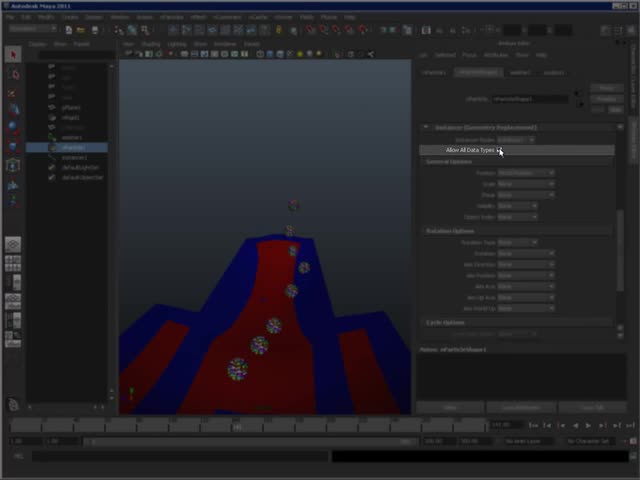Click the Load Attributes button
The width and height of the screenshot is (640, 480).
pyautogui.click(x=521, y=407)
